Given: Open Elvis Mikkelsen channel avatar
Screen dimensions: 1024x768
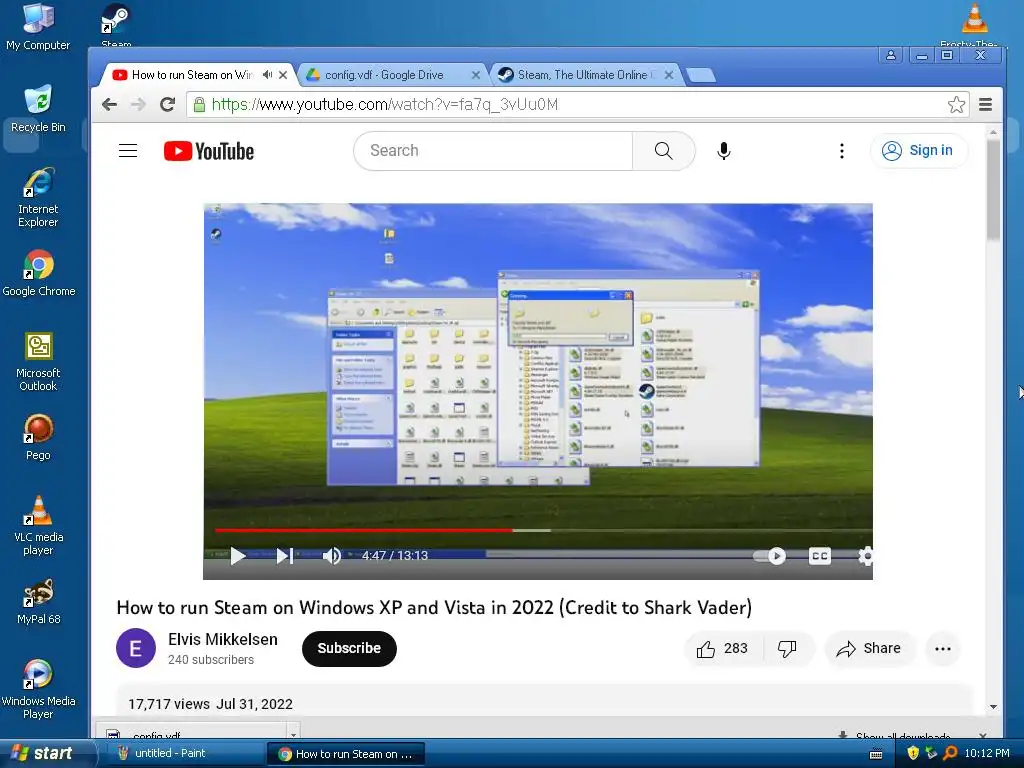Looking at the screenshot, I should (x=136, y=648).
